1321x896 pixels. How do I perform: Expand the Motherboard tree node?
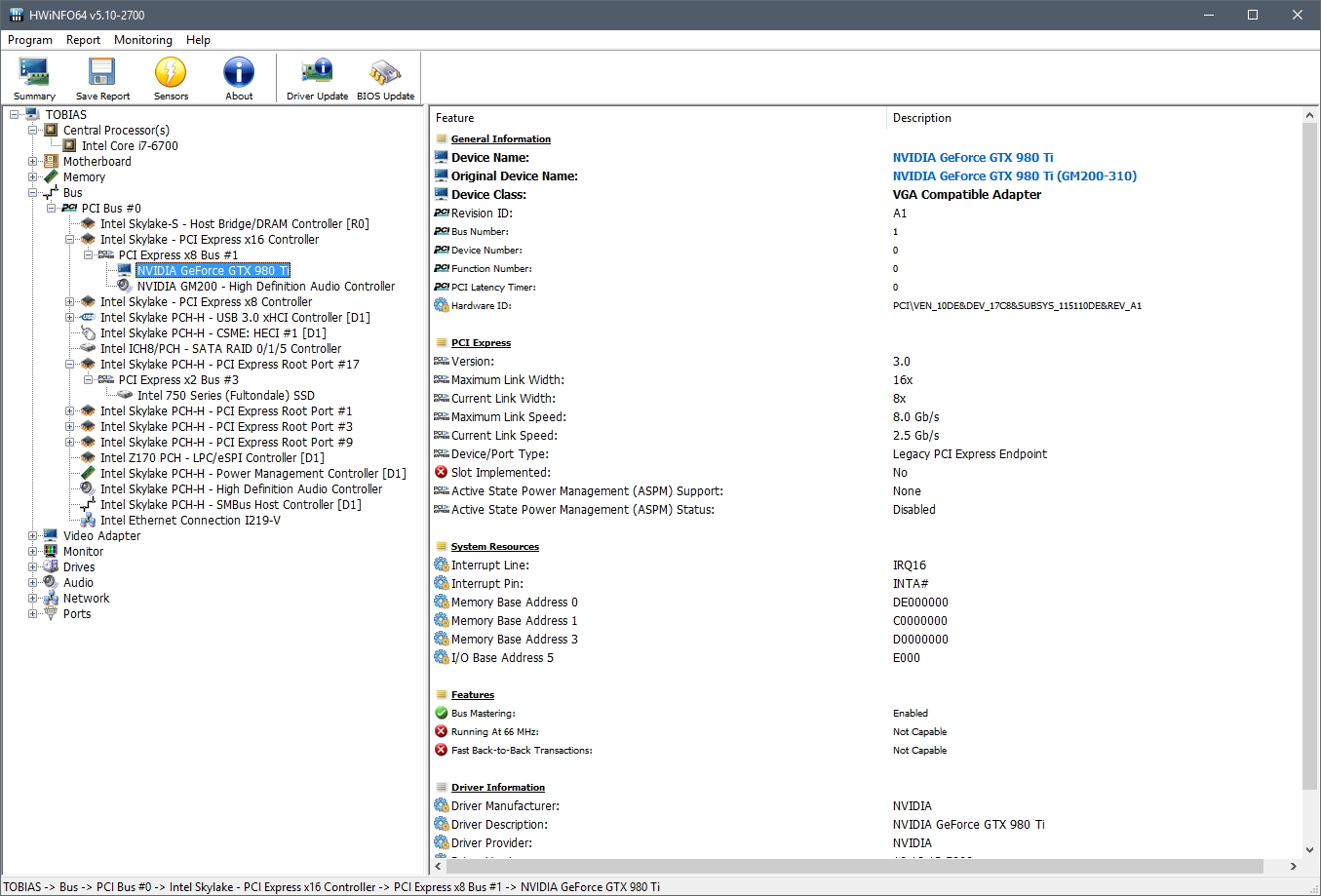click(x=33, y=162)
